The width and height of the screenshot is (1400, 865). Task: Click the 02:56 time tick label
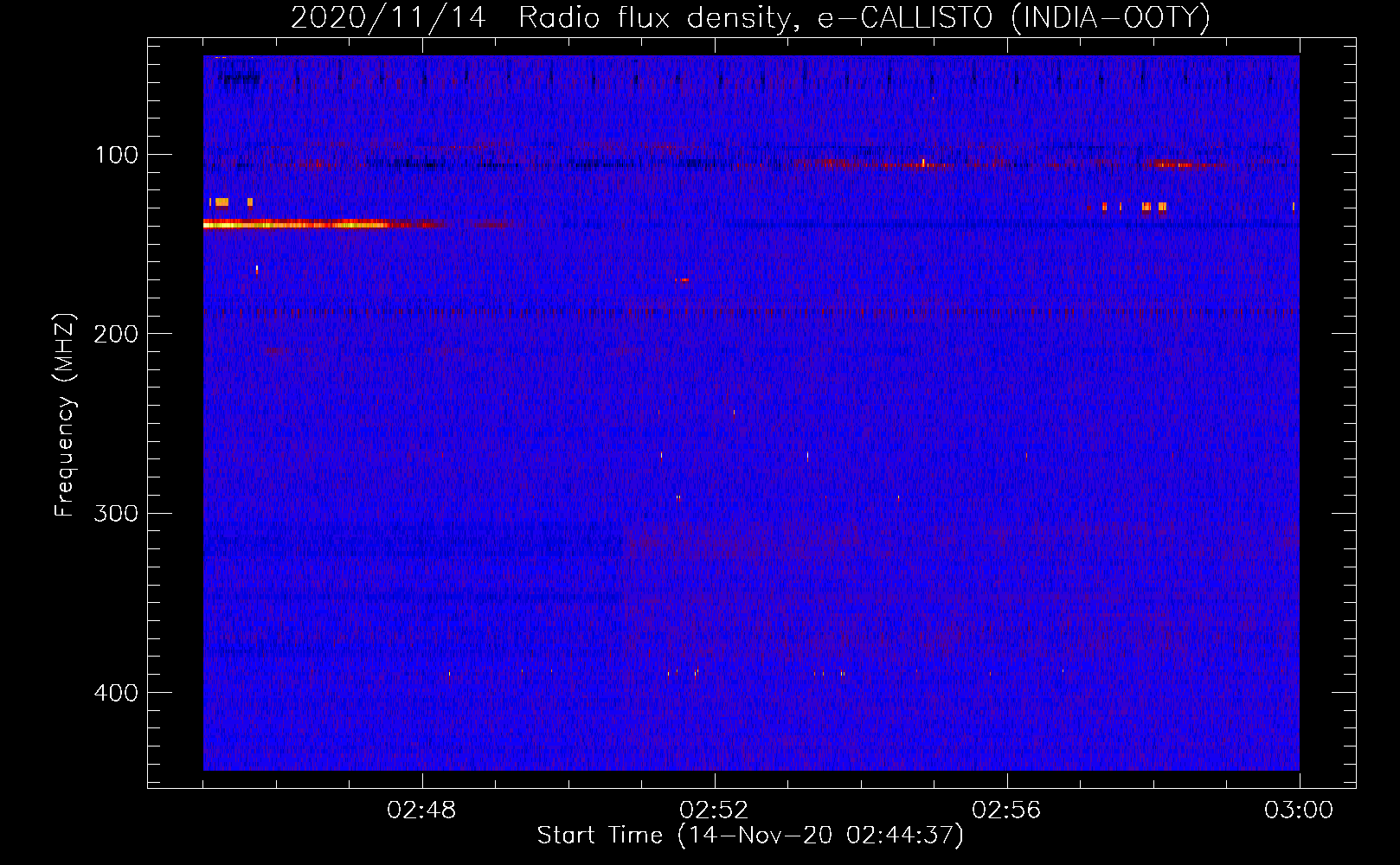click(1007, 810)
